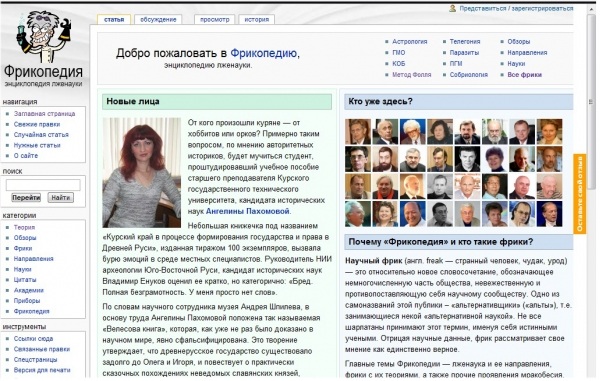Follow the Ангелины Пахомовой link
The width and height of the screenshot is (600, 381).
[248, 211]
